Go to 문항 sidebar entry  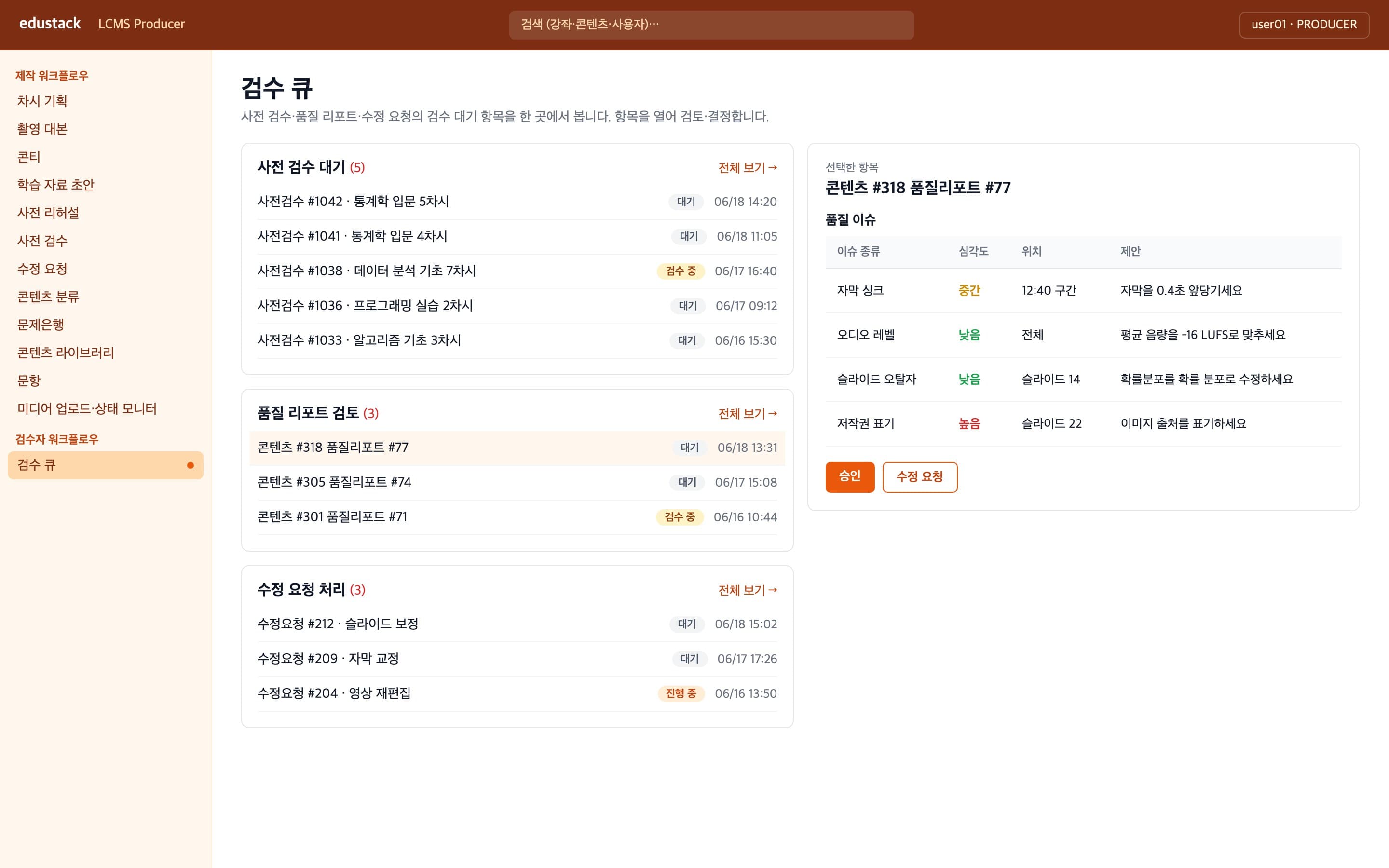tap(106, 380)
